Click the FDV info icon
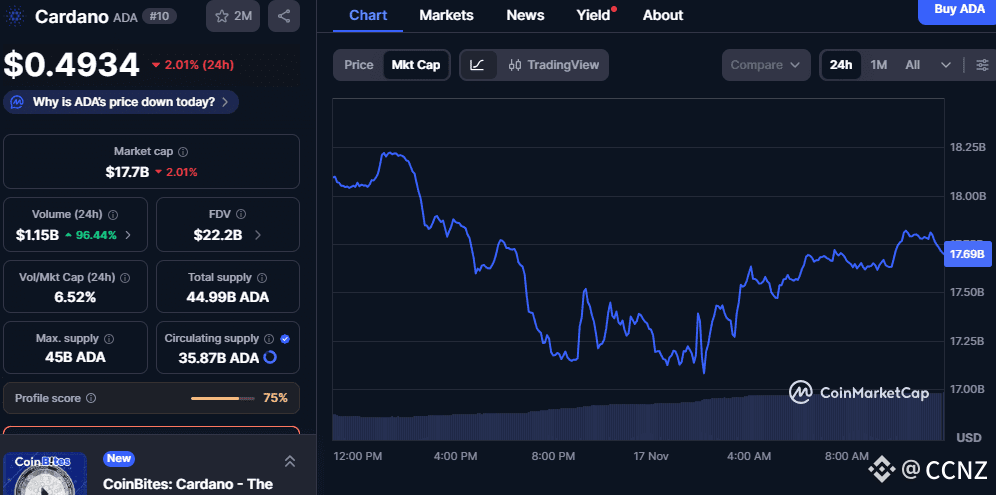Image resolution: width=996 pixels, height=495 pixels. [x=241, y=214]
